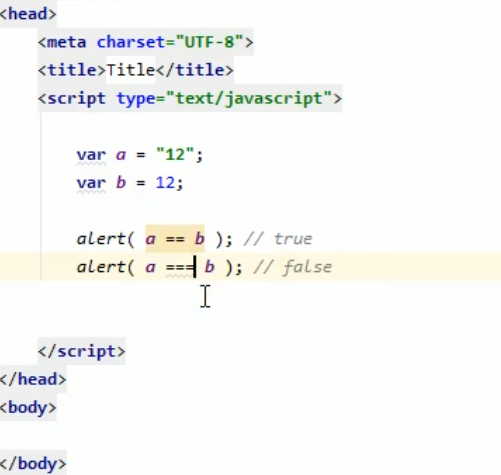Click the var keyword declaring b
Image resolution: width=501 pixels, height=475 pixels.
(91, 183)
